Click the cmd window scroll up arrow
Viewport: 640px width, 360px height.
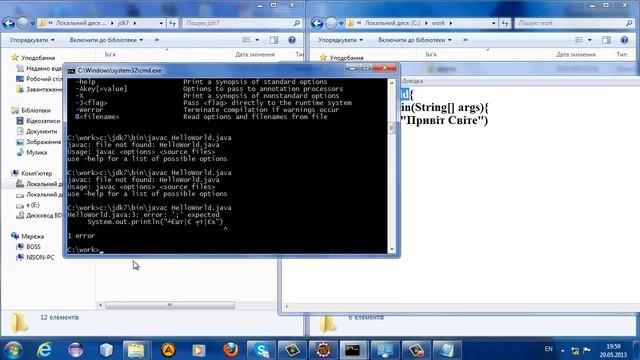392,83
